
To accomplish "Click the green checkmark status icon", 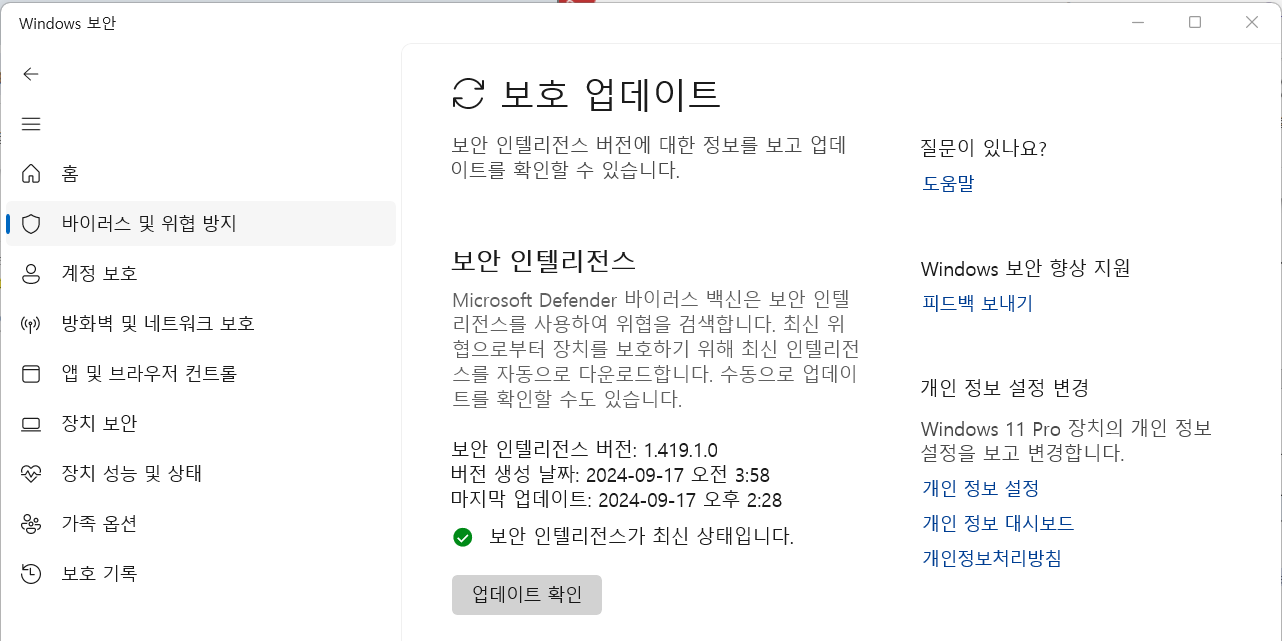I will (463, 537).
